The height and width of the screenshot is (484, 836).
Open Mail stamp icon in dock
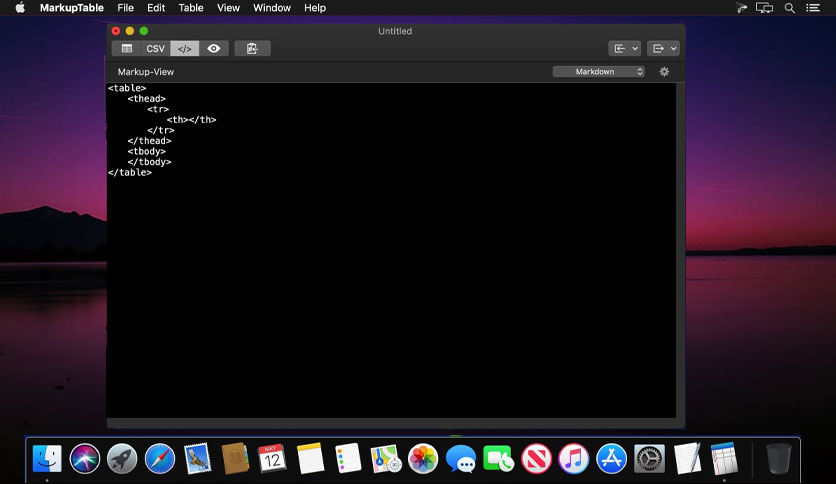(x=197, y=458)
